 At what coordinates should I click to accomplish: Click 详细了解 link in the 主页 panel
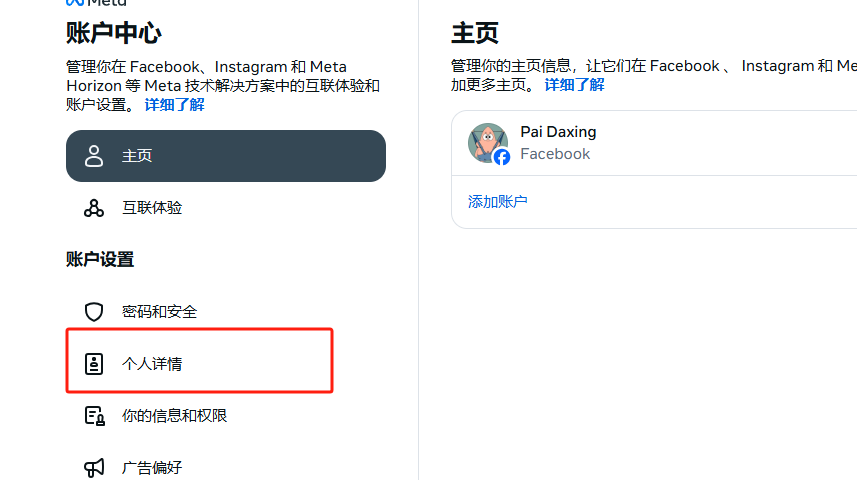574,84
